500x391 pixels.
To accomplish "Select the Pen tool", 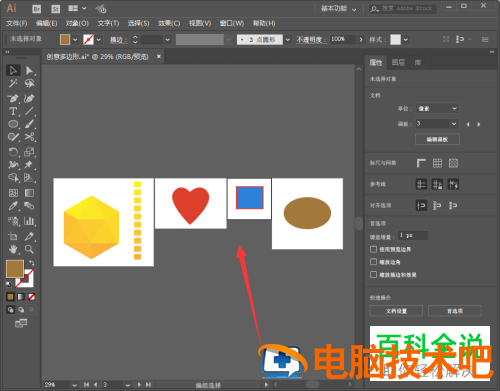I will click(13, 98).
